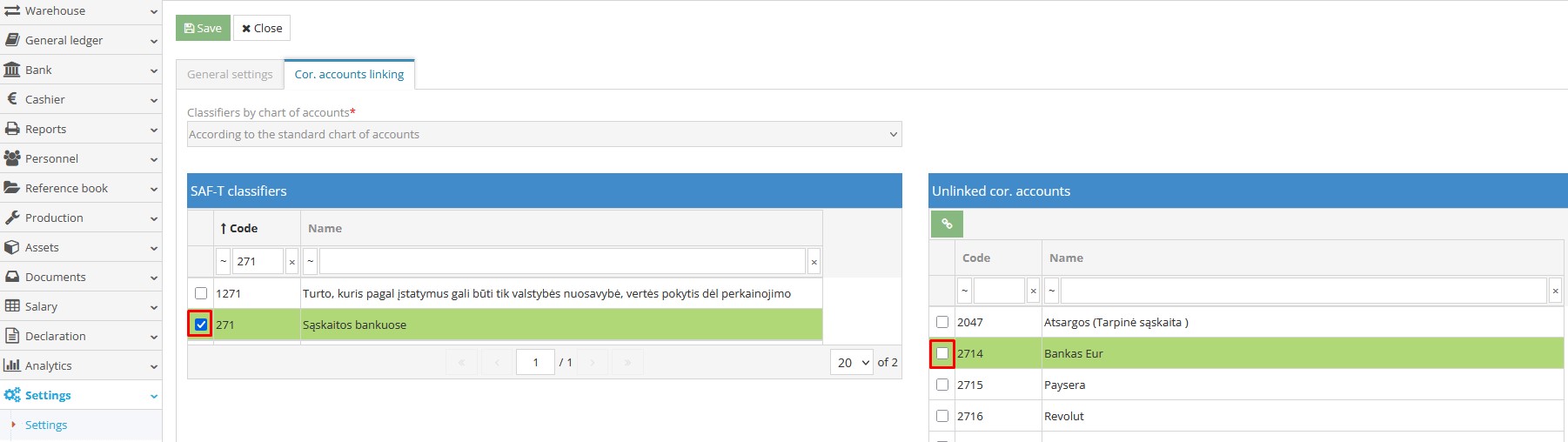Click the Analytics bar chart icon
This screenshot has width=1568, height=442.
pyautogui.click(x=12, y=365)
